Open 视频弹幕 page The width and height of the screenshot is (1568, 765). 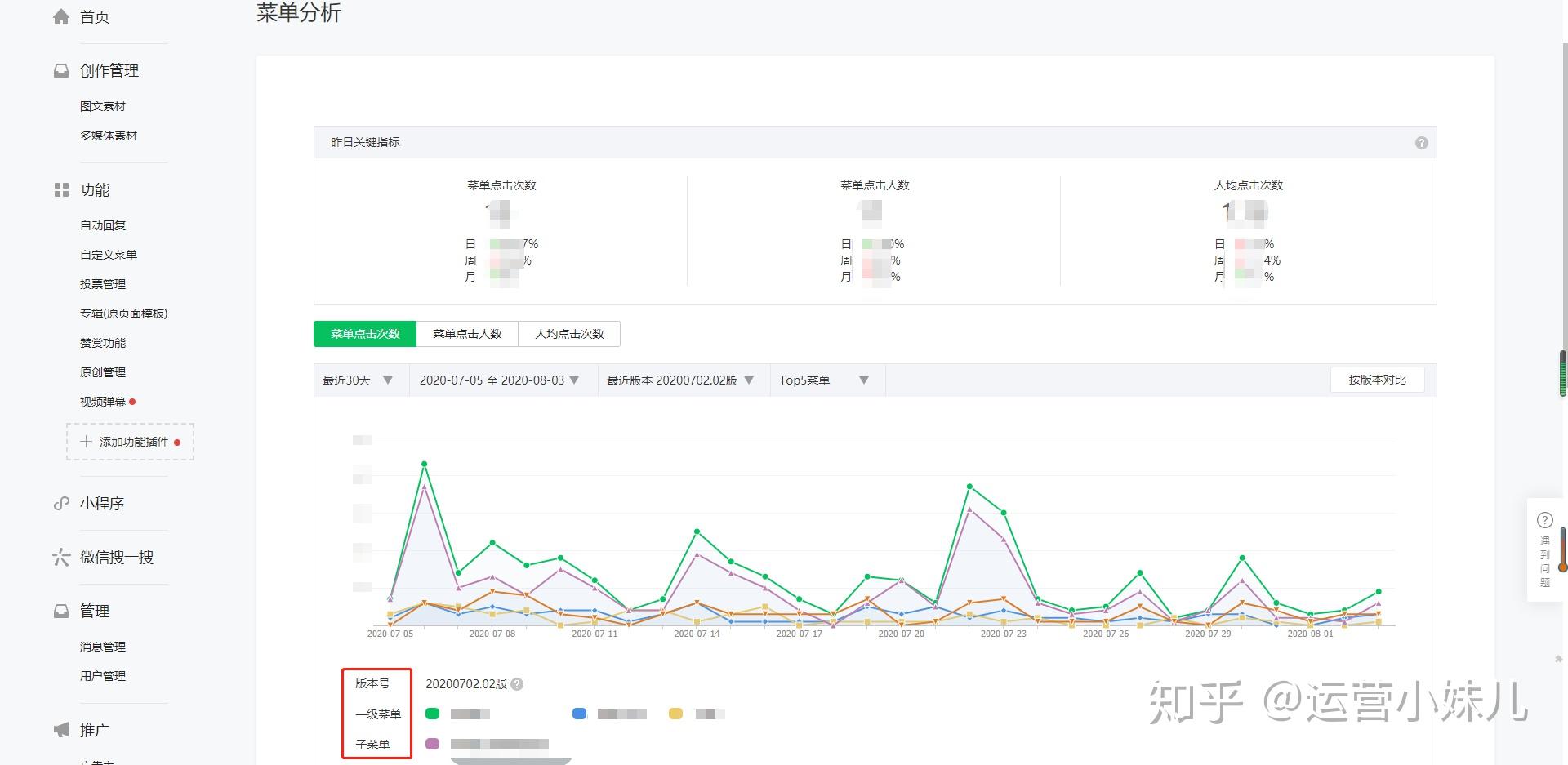click(103, 402)
